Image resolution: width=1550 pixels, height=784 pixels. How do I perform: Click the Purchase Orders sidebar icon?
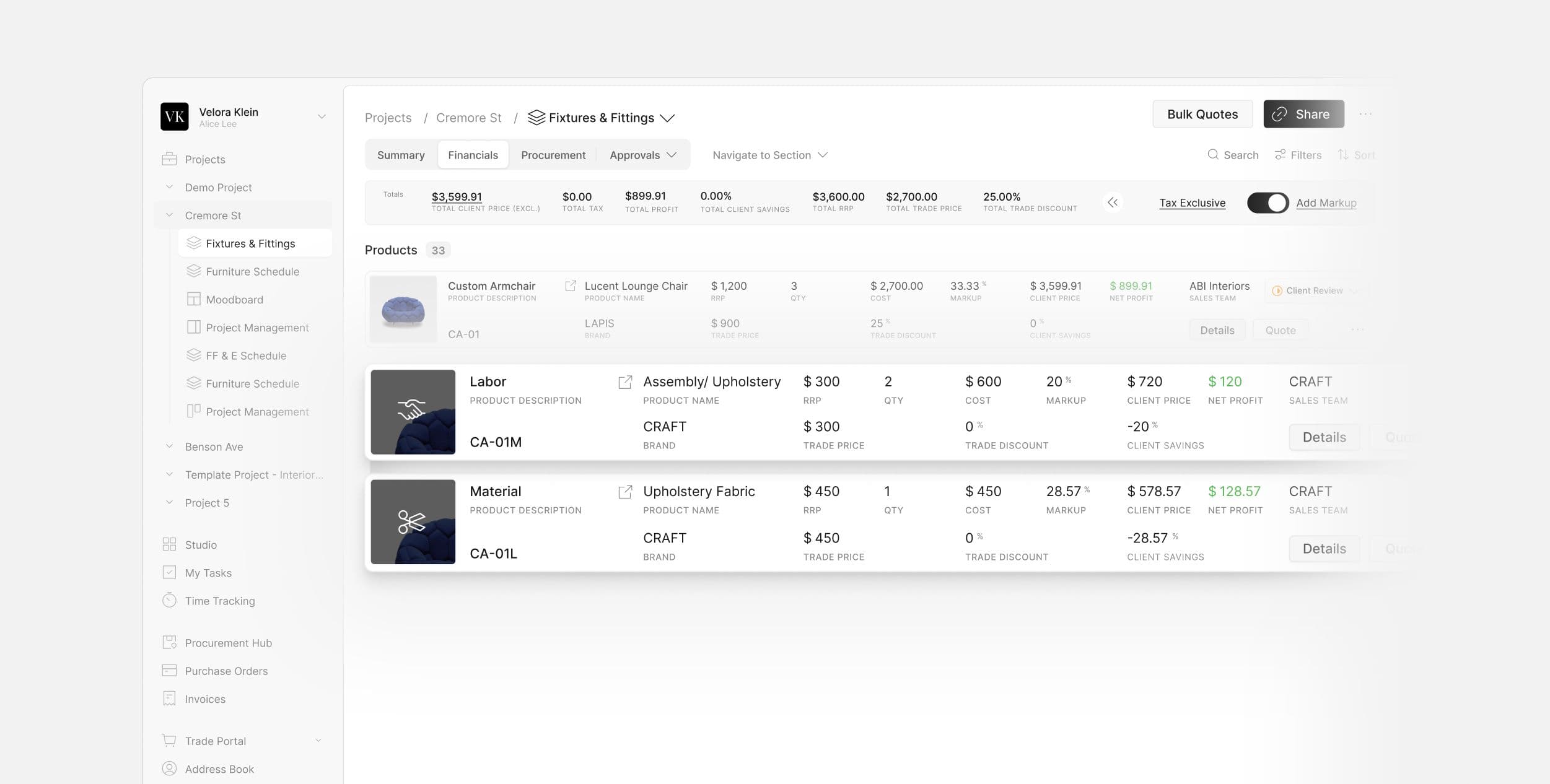tap(169, 670)
